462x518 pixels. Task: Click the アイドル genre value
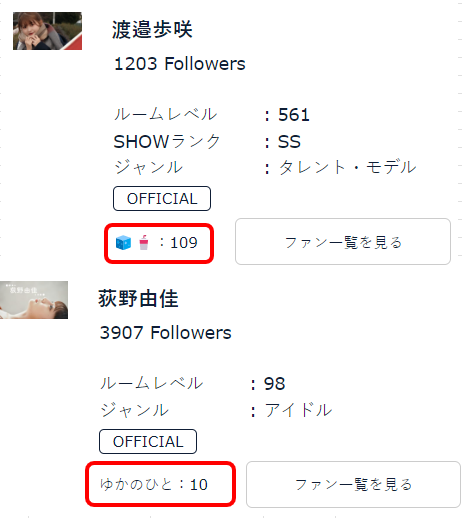[298, 410]
